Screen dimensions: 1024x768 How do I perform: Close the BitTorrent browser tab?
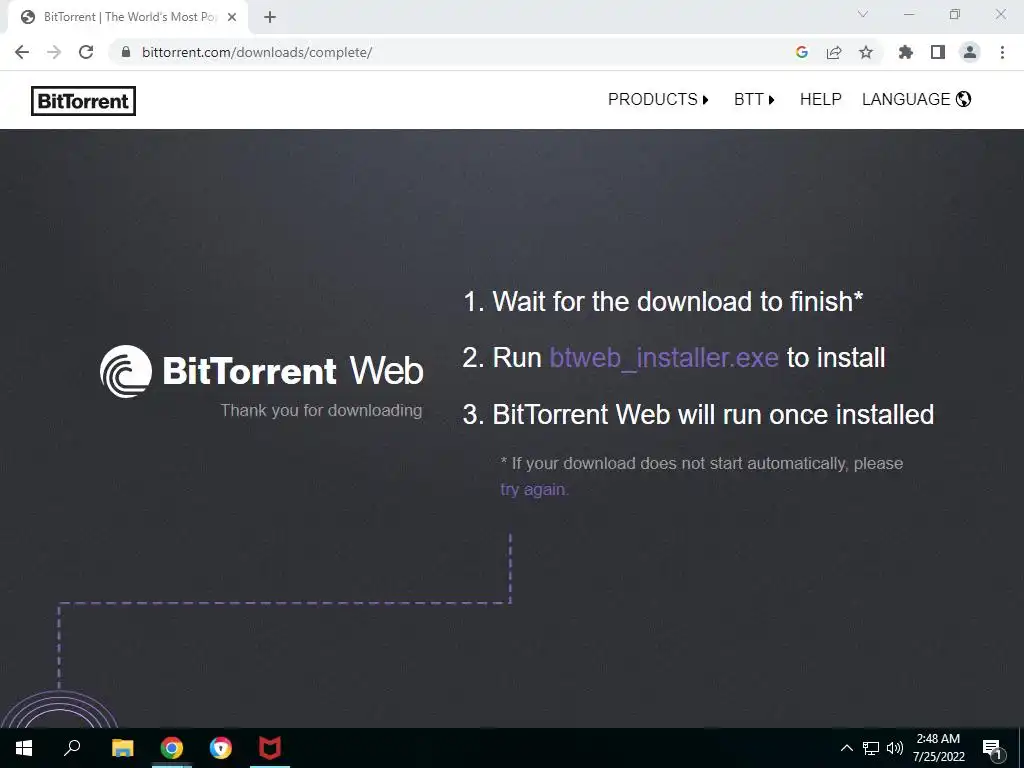coord(232,17)
